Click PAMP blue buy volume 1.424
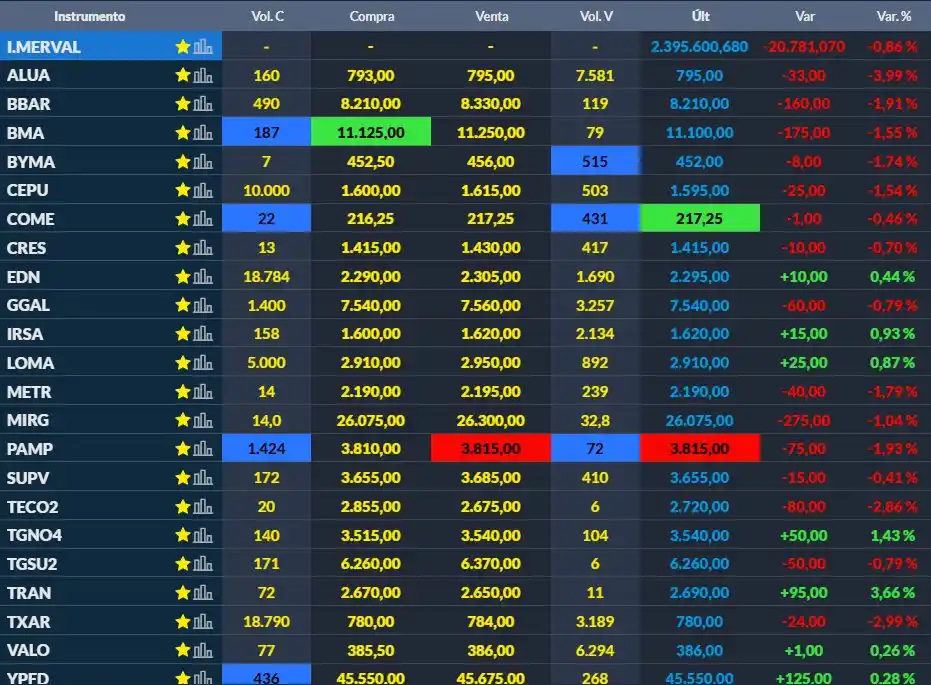Image resolution: width=931 pixels, height=685 pixels. tap(267, 448)
